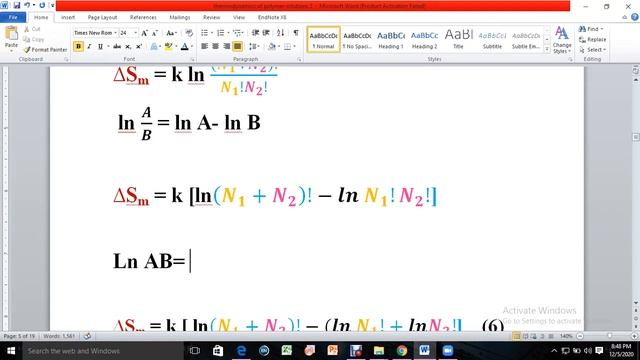
Task: Open the Font dialog launcher
Action: click(x=192, y=60)
